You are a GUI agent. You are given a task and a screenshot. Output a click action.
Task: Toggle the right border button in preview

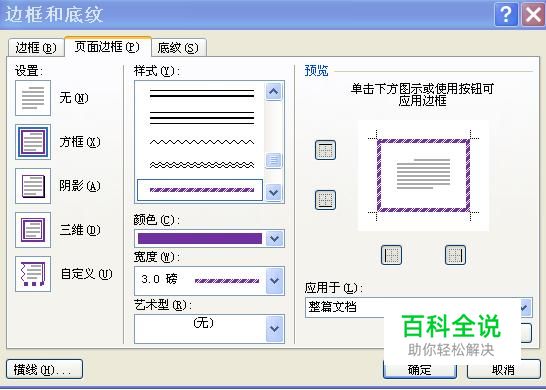coord(455,255)
